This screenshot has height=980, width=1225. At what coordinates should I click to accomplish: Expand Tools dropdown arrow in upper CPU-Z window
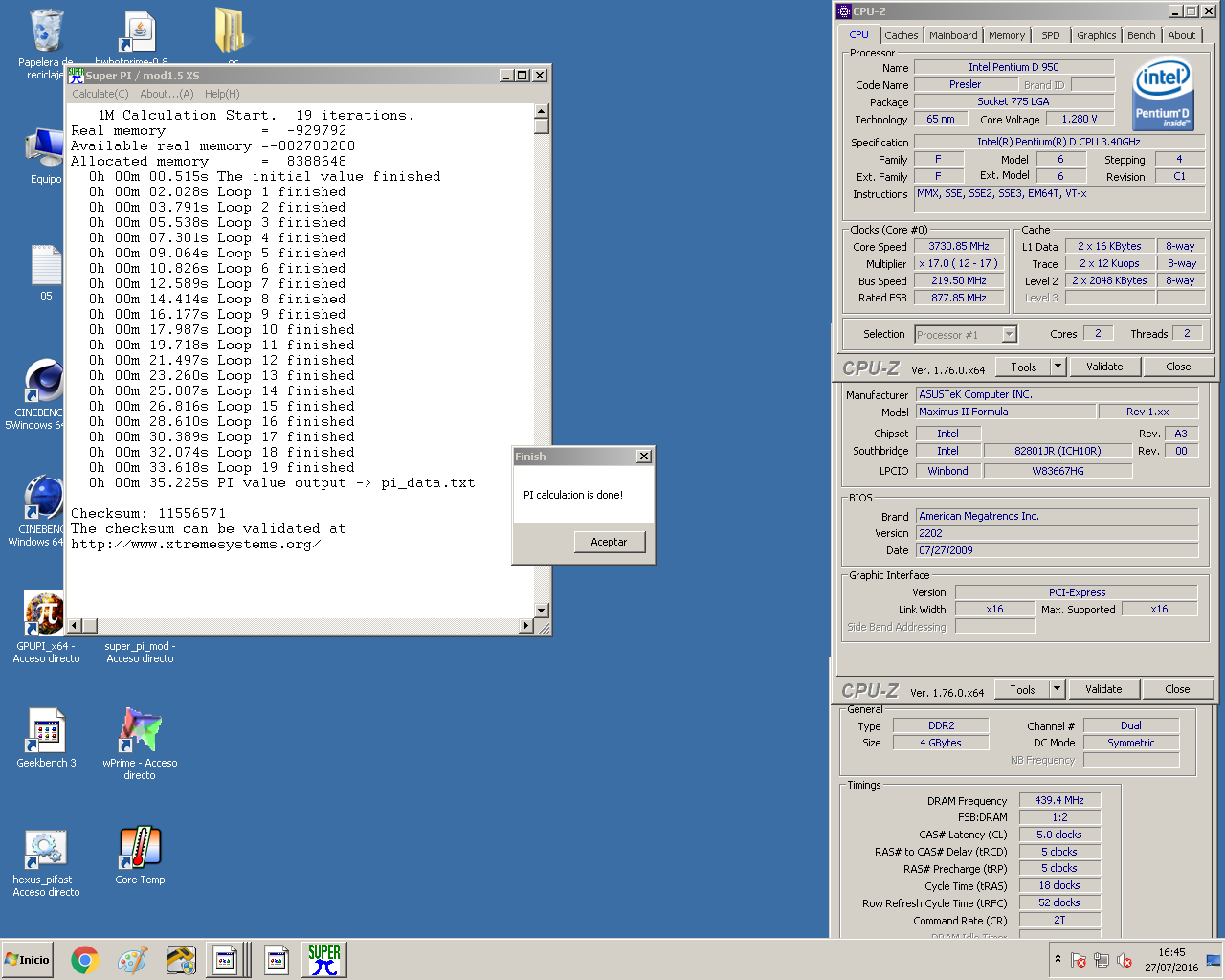1058,367
